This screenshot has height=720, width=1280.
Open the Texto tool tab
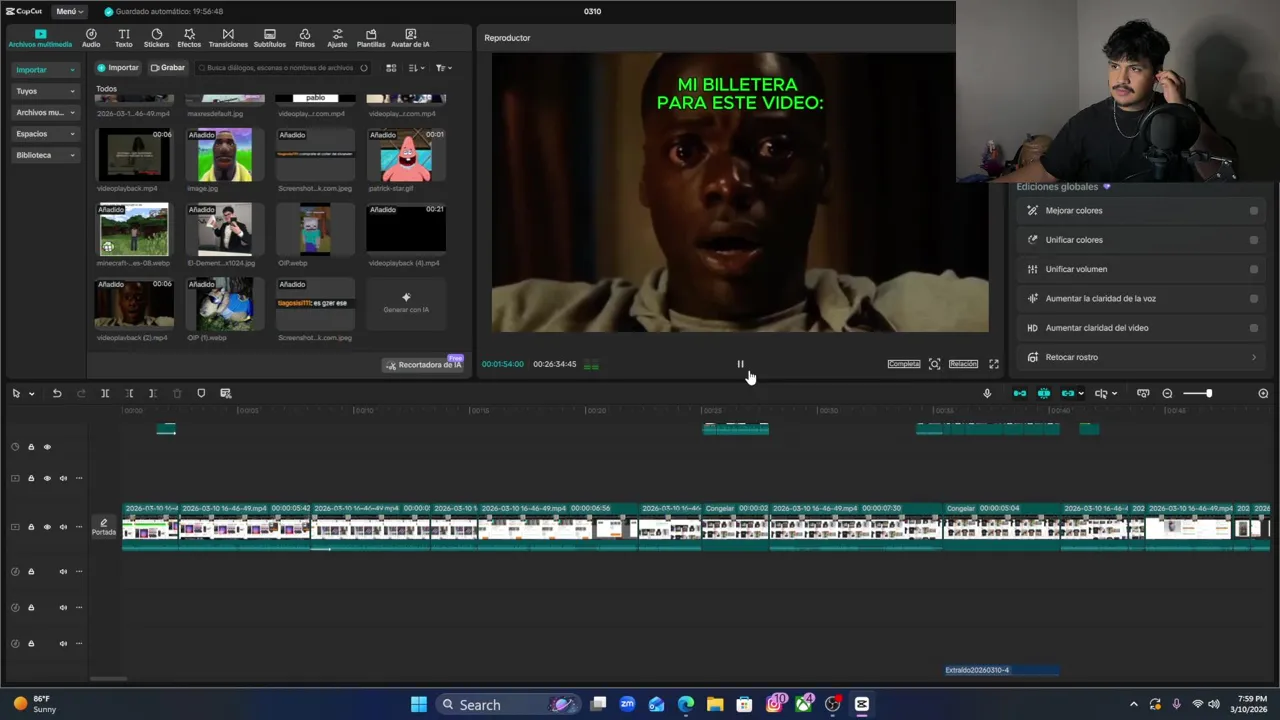click(x=124, y=38)
